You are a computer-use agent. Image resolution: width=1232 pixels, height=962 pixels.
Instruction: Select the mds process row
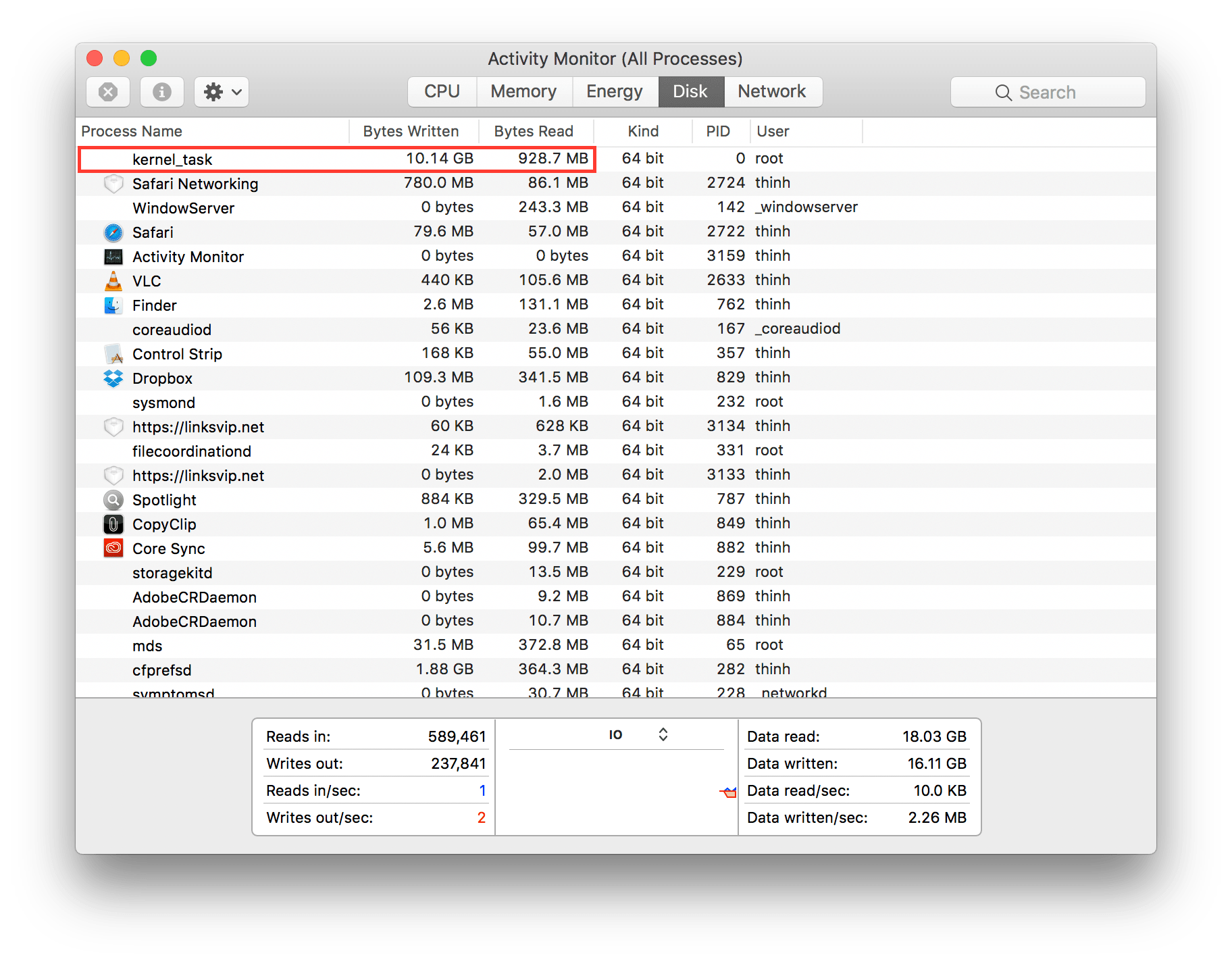[x=616, y=645]
